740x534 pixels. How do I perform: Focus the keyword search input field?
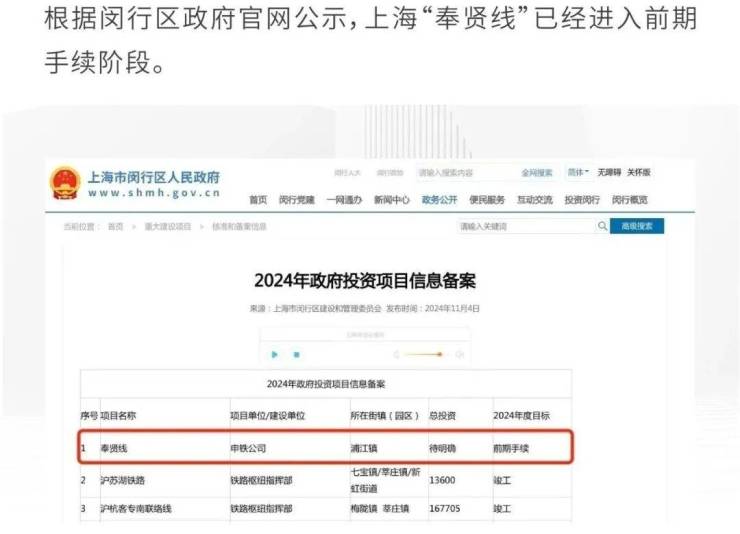[x=525, y=227]
